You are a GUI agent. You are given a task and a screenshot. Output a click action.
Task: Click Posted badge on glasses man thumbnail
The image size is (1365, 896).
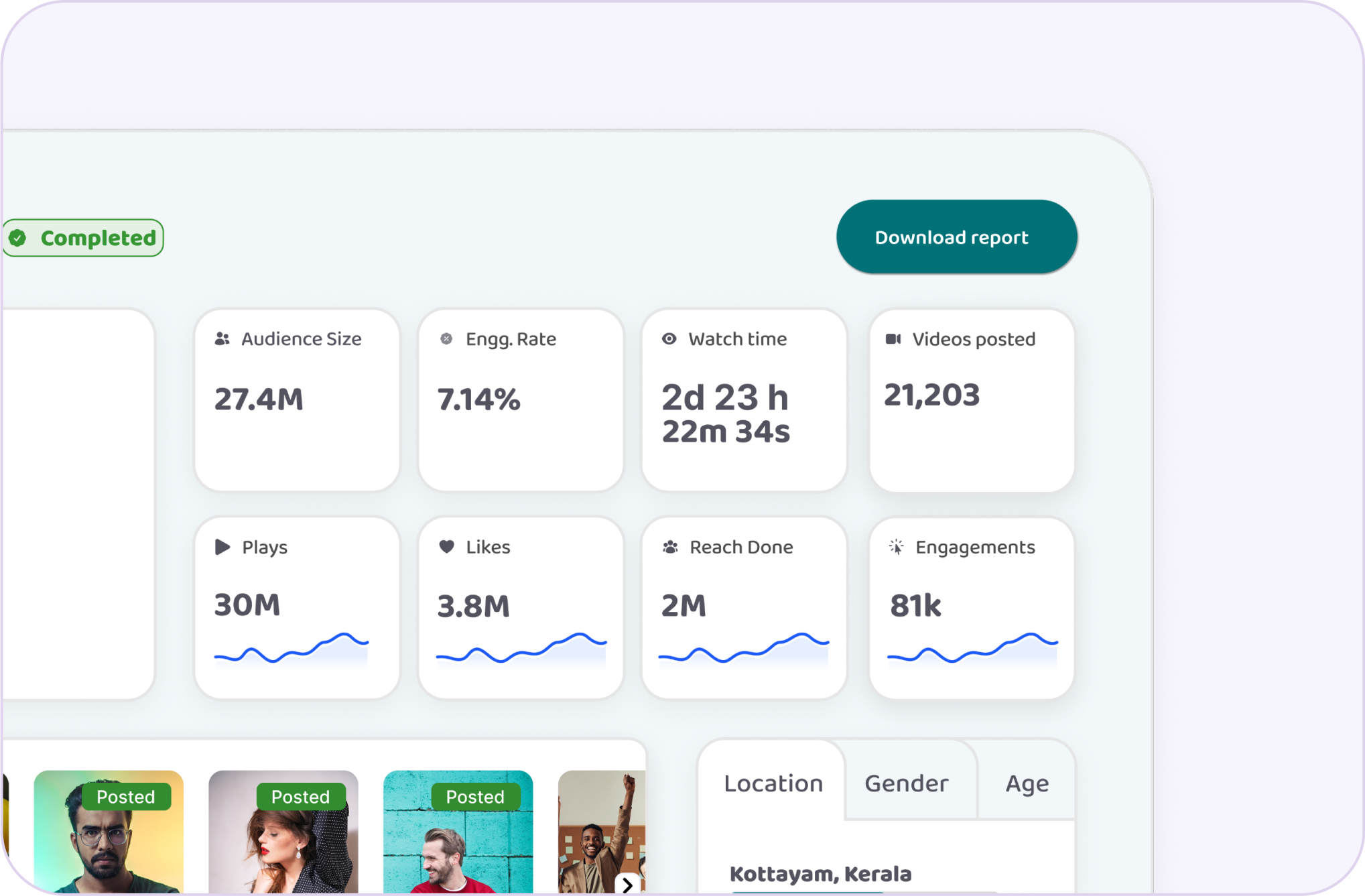pos(126,797)
